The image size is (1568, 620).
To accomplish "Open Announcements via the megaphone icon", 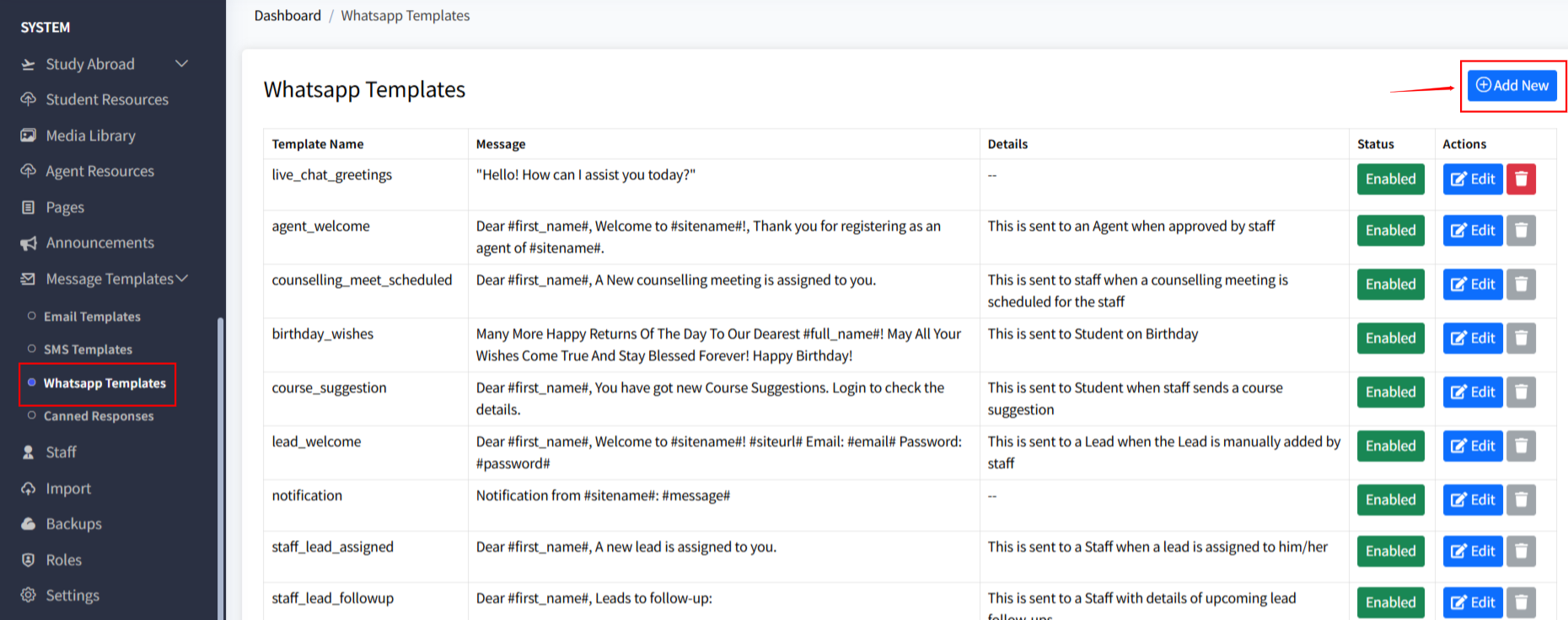I will [29, 243].
